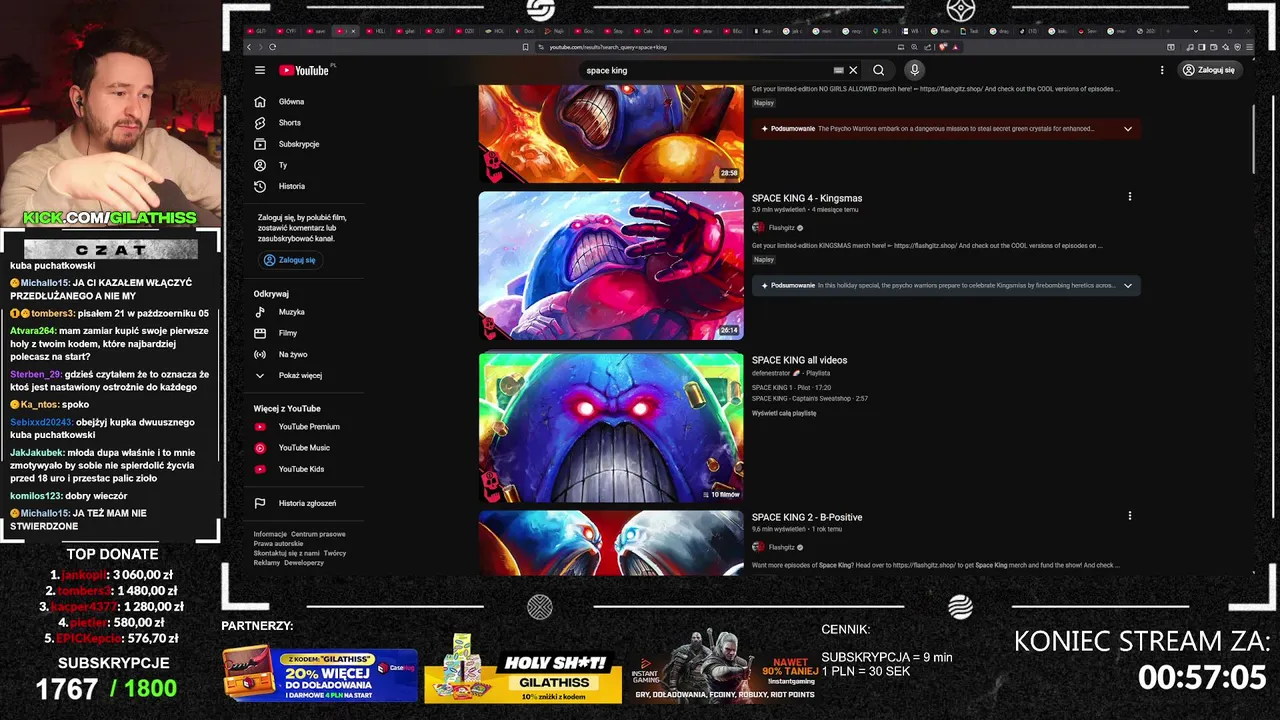Run search with the magnifier button
This screenshot has height=720, width=1280.
[878, 70]
